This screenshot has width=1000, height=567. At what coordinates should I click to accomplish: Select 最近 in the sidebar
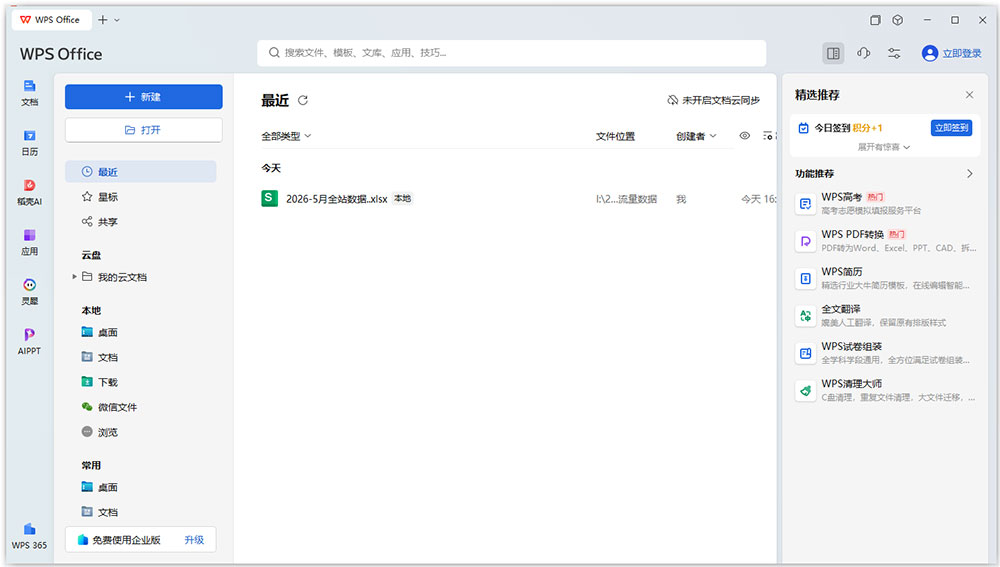(140, 172)
